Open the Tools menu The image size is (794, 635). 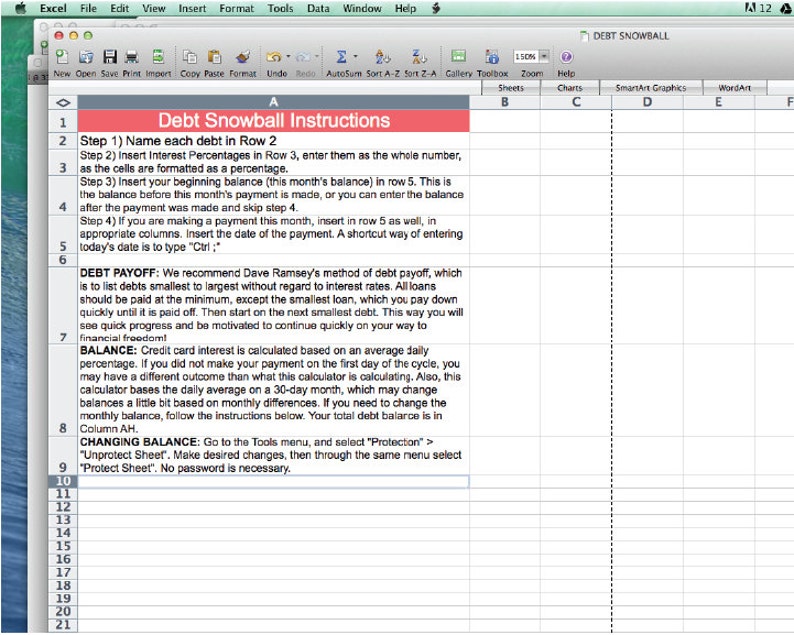pos(280,8)
